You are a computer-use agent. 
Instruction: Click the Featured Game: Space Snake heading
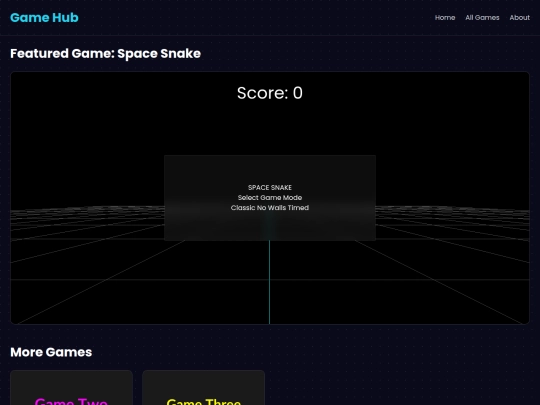tap(105, 54)
